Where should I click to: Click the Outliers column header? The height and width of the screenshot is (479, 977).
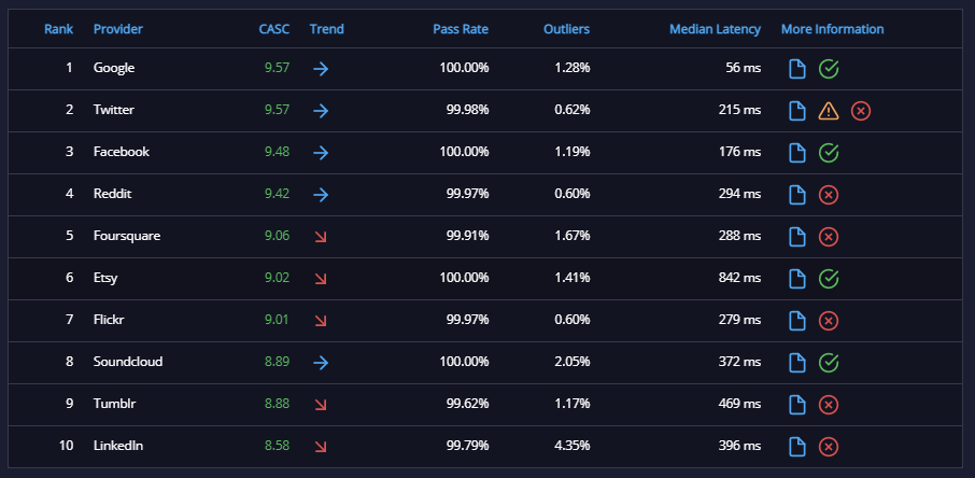tap(566, 29)
